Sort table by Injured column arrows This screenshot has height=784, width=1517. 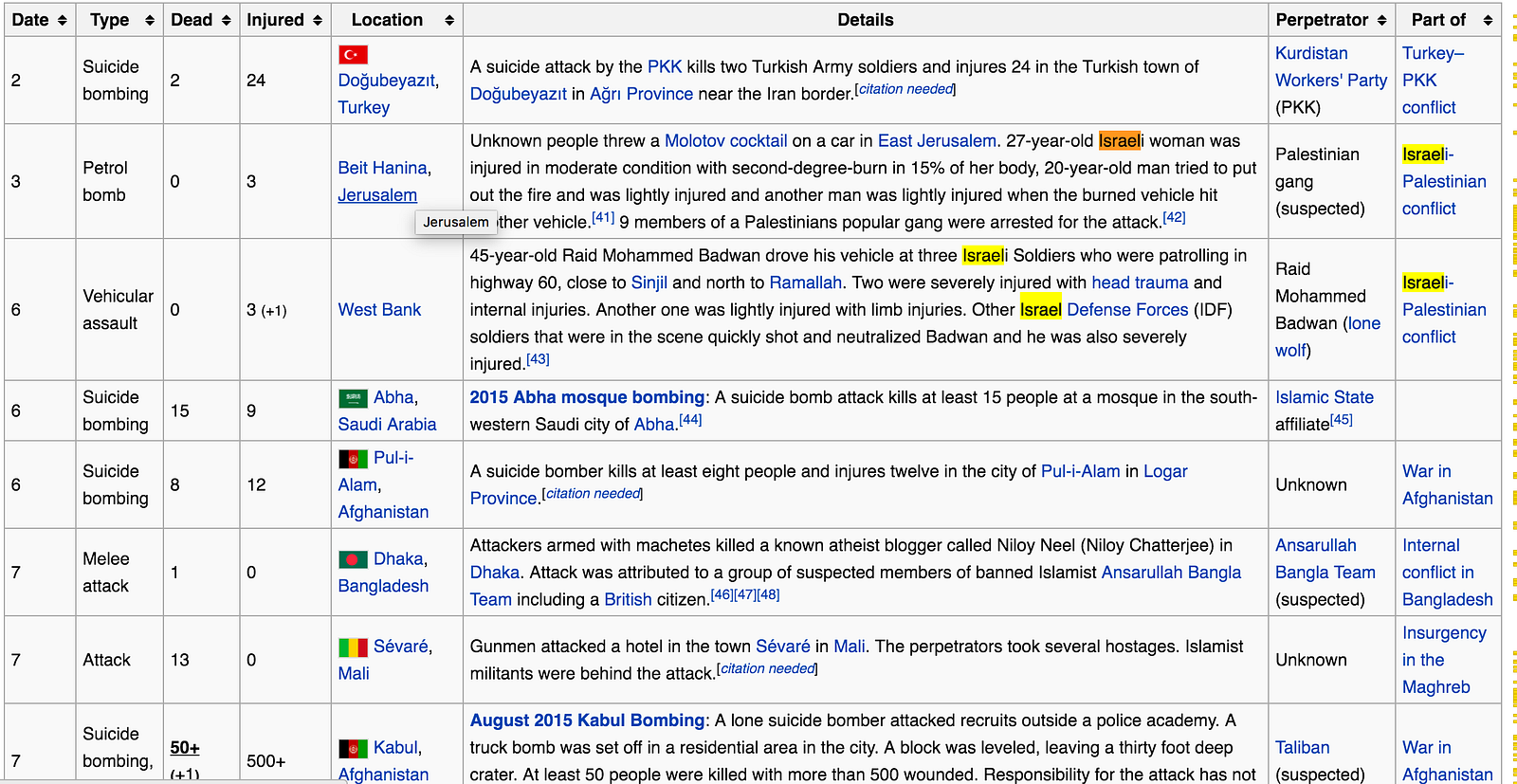coord(317,20)
